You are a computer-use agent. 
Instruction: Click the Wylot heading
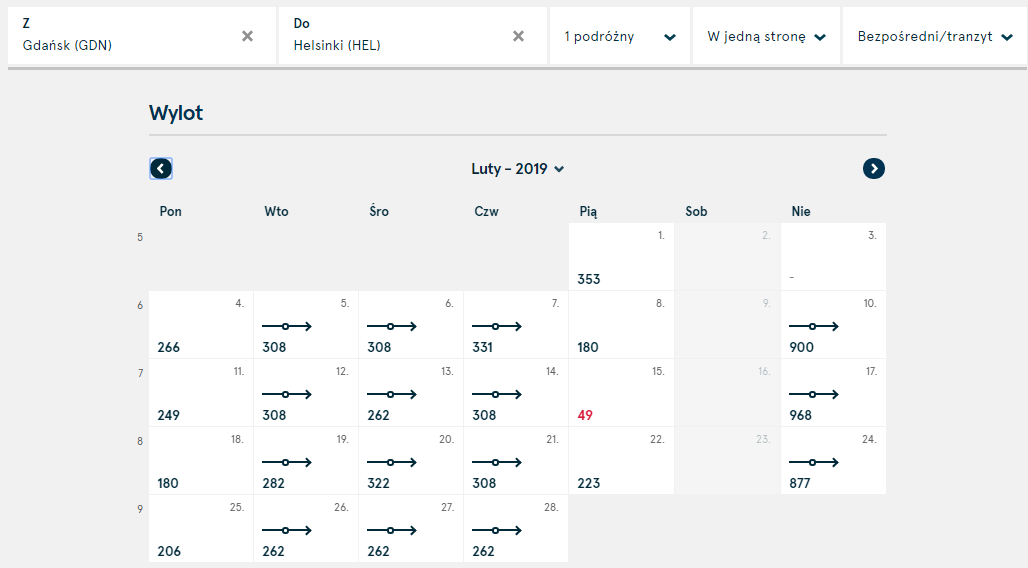(x=176, y=113)
